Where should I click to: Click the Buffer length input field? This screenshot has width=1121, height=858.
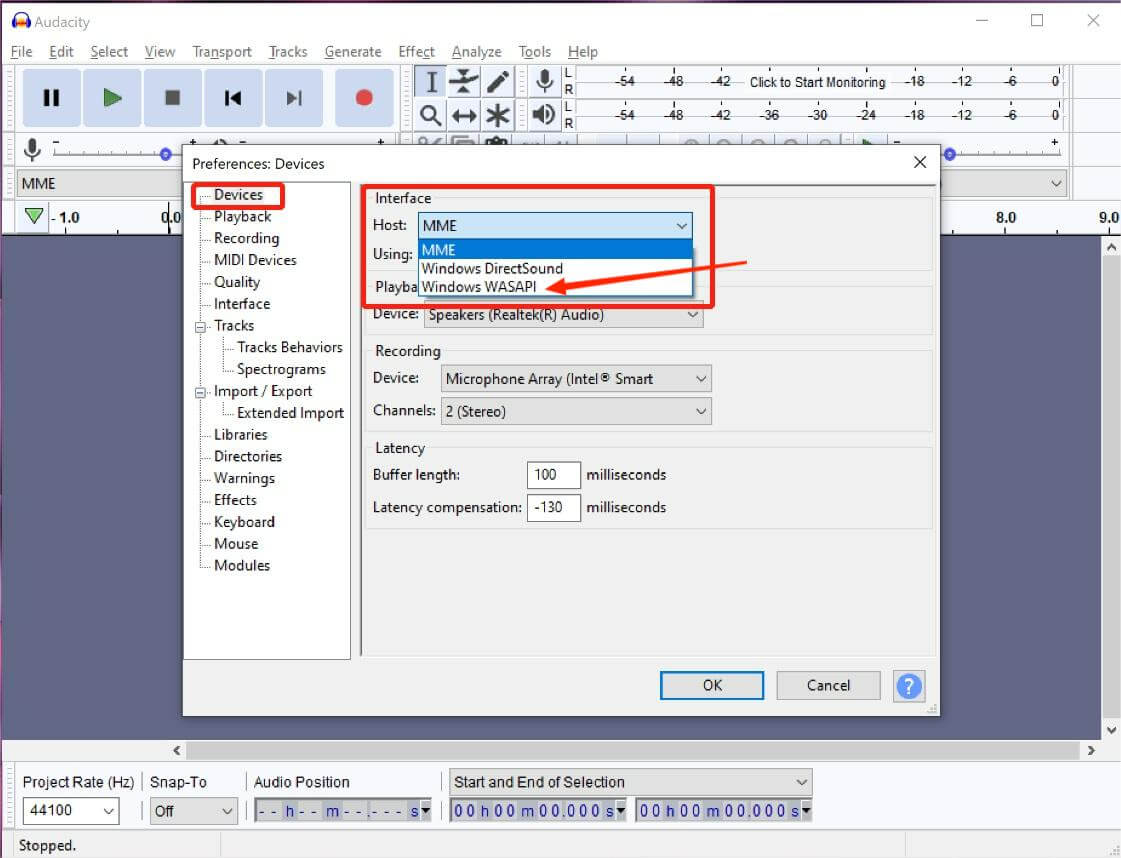pyautogui.click(x=553, y=475)
